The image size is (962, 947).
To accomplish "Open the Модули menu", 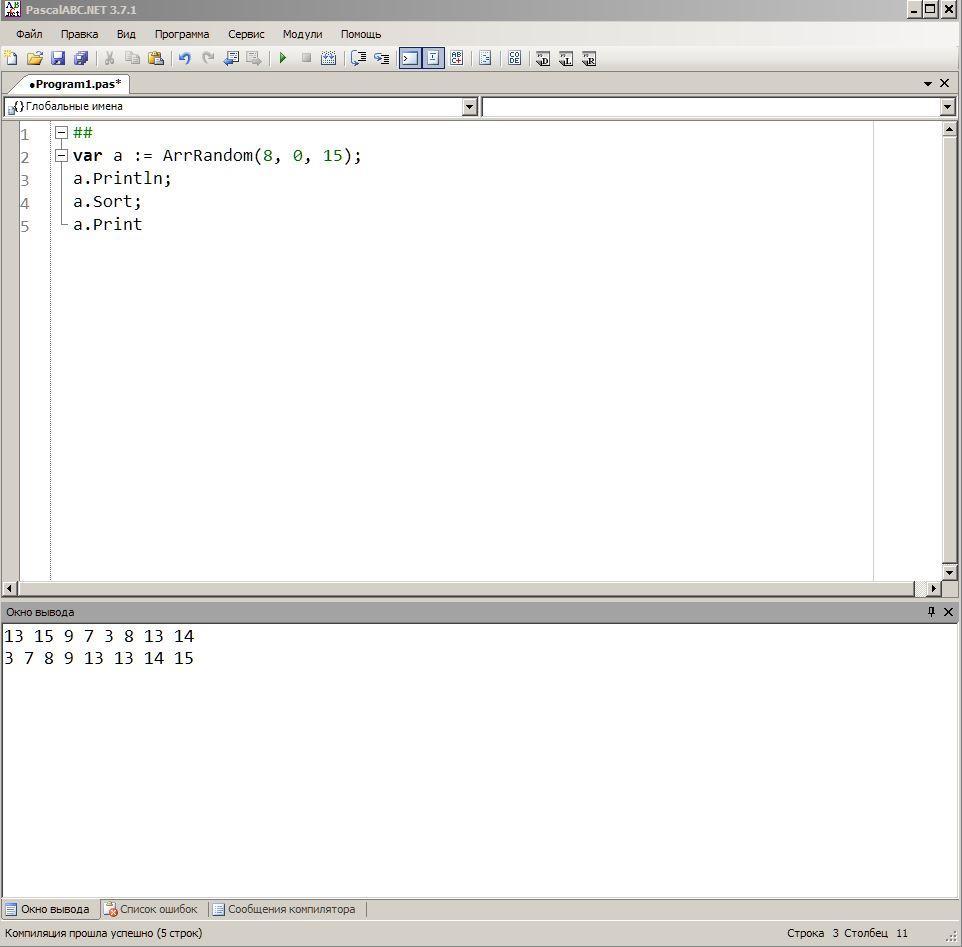I will (x=302, y=34).
